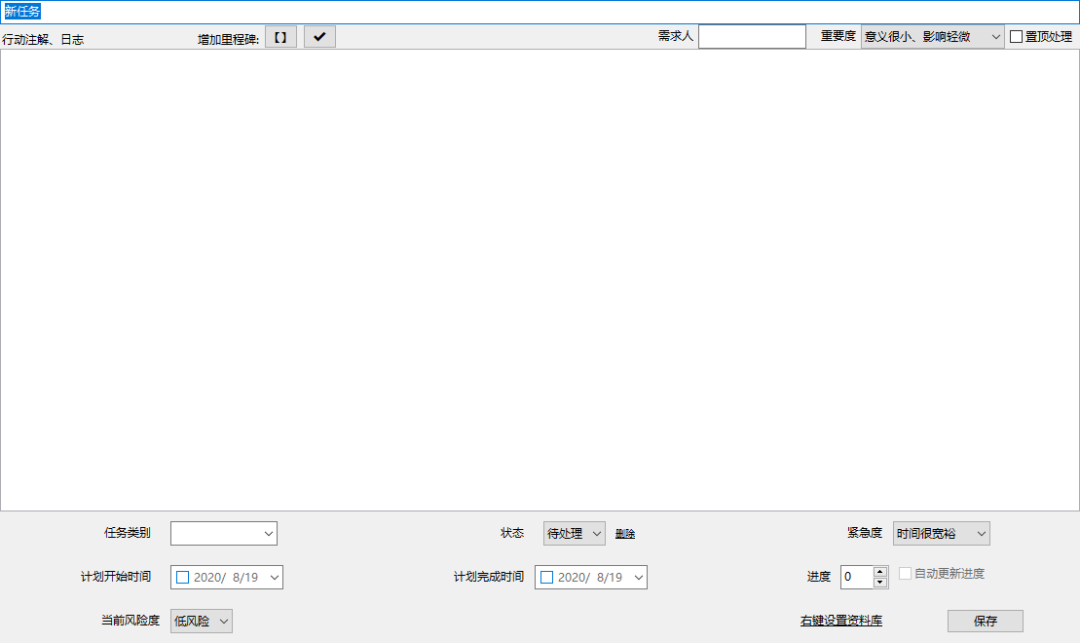
Task: Decrease 进度 value with down arrow
Action: 880,582
